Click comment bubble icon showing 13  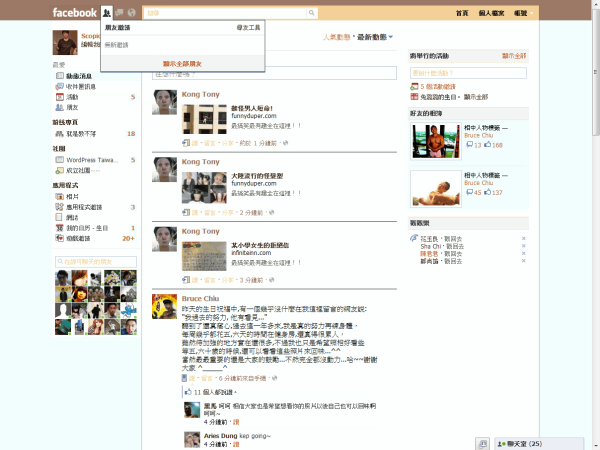pos(470,145)
